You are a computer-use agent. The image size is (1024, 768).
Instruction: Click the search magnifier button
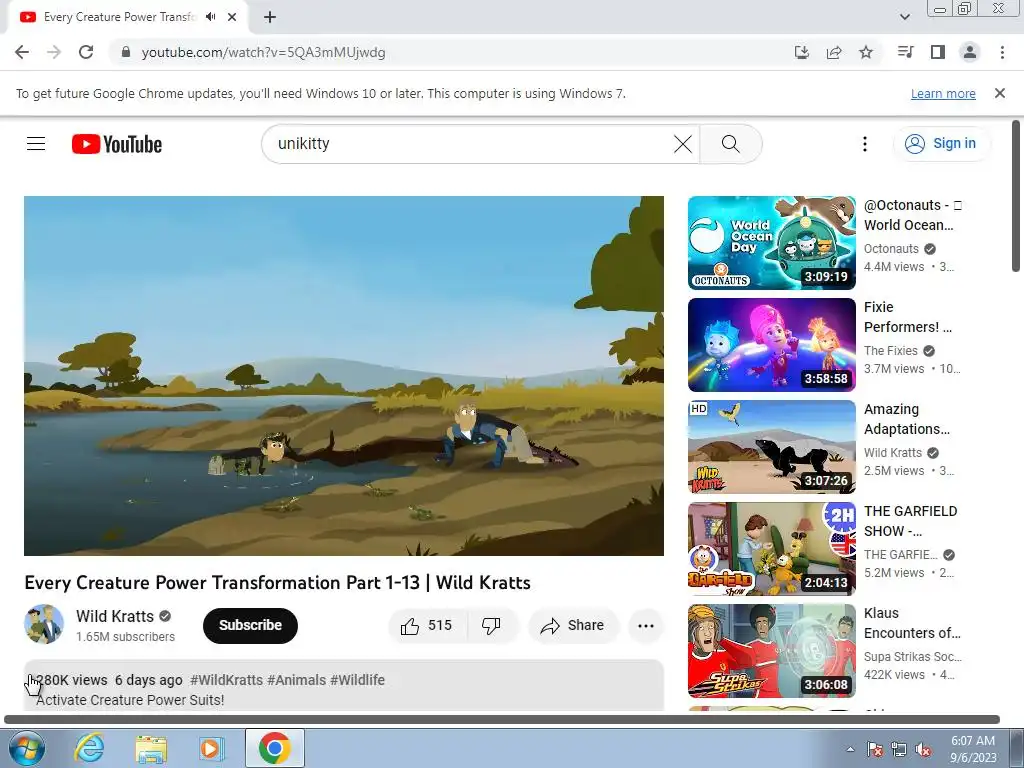(x=731, y=144)
